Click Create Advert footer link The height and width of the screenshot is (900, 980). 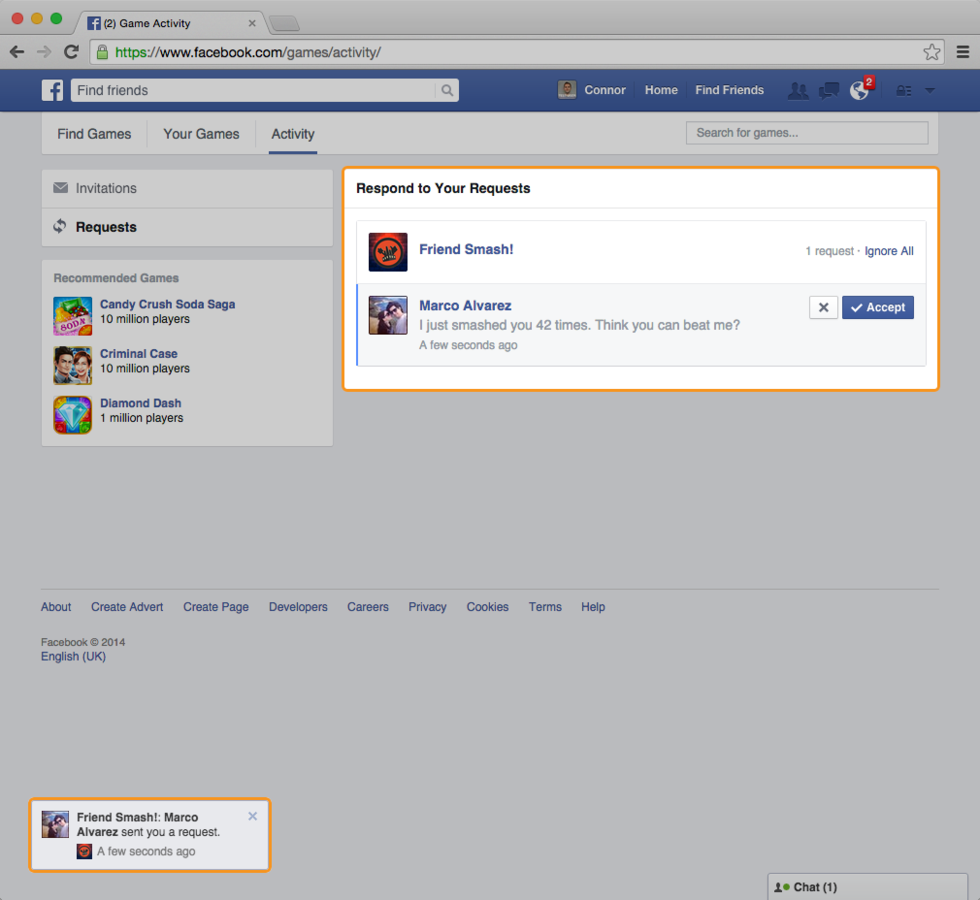(x=127, y=607)
